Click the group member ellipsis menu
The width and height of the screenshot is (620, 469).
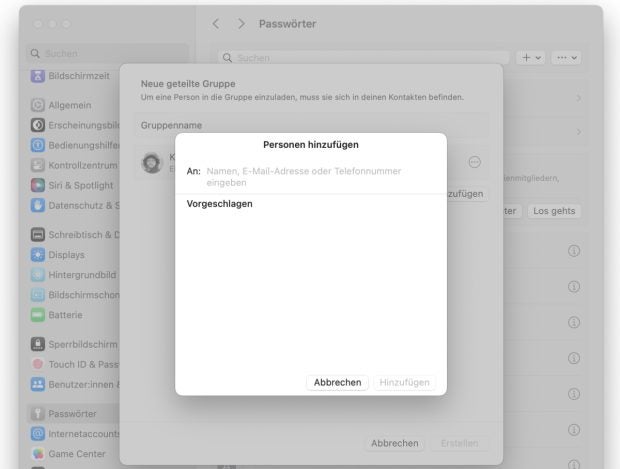(x=475, y=162)
